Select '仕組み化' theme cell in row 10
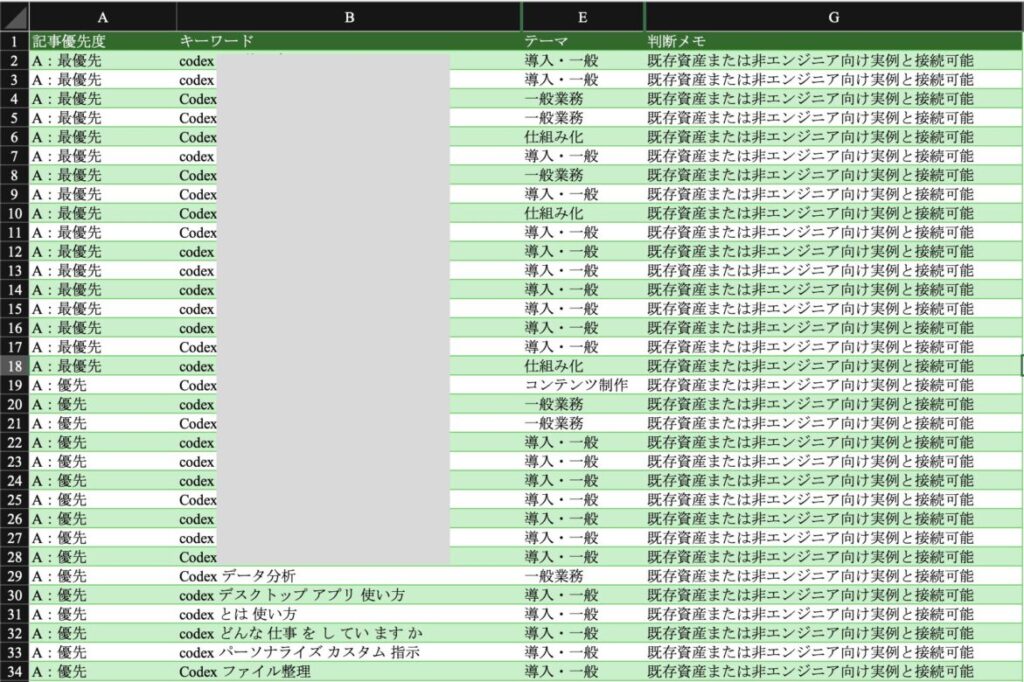The width and height of the screenshot is (1024, 682). click(583, 214)
